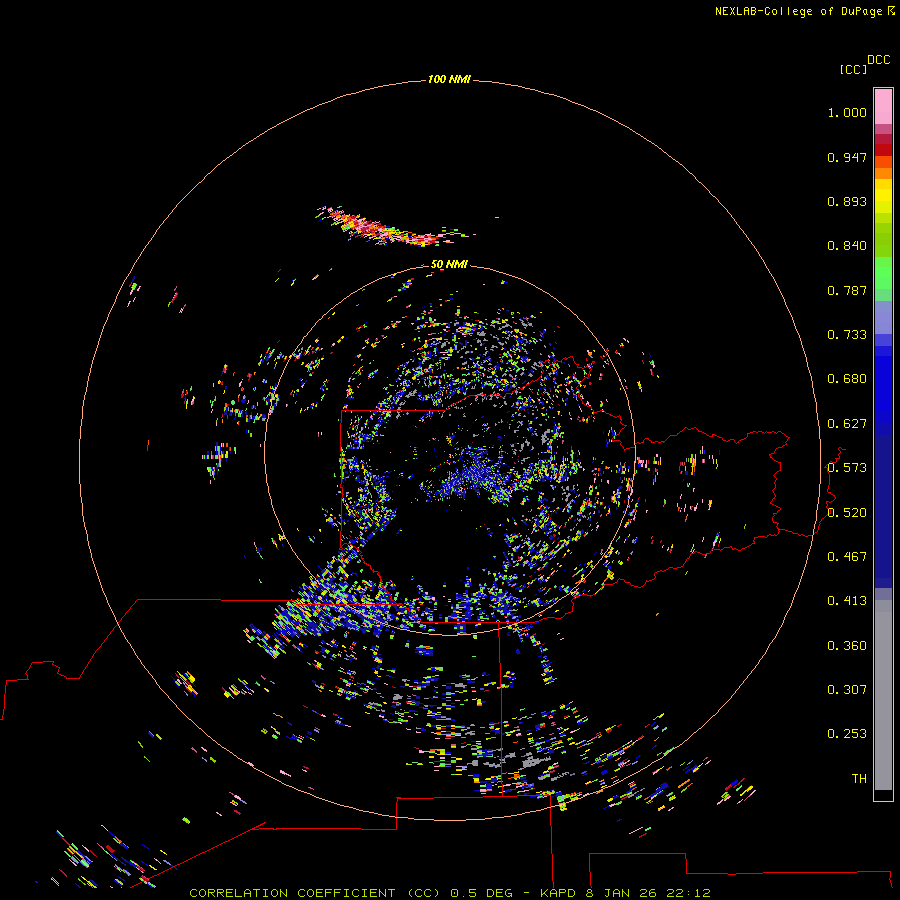Click the [CC] unit label above the color bar
900x900 pixels.
(853, 69)
